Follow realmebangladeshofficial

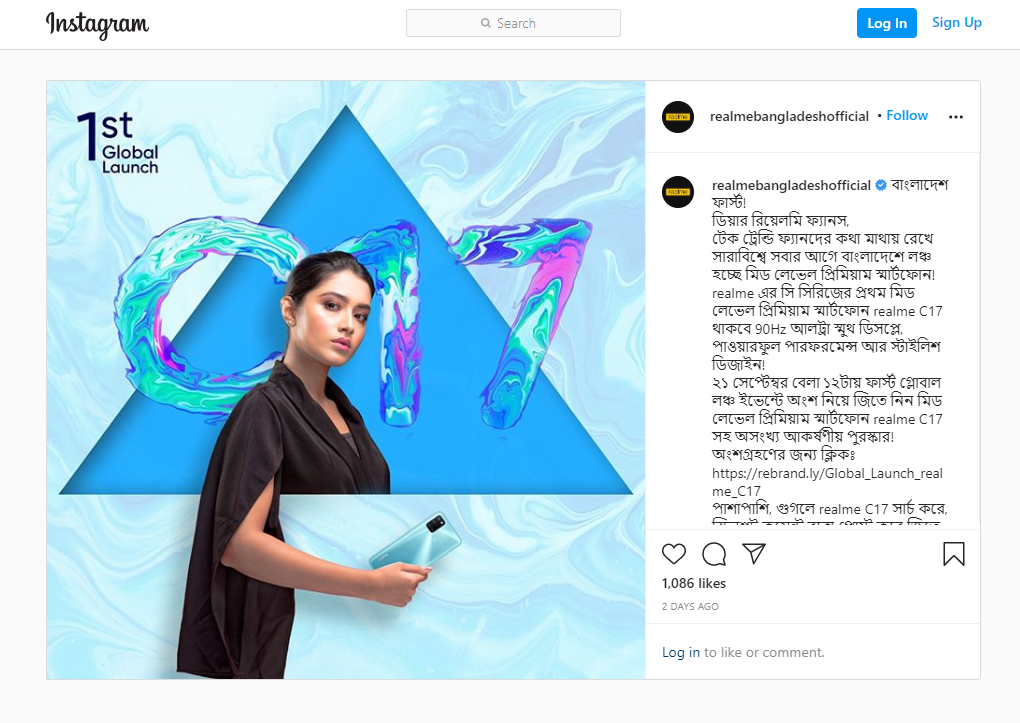[907, 116]
